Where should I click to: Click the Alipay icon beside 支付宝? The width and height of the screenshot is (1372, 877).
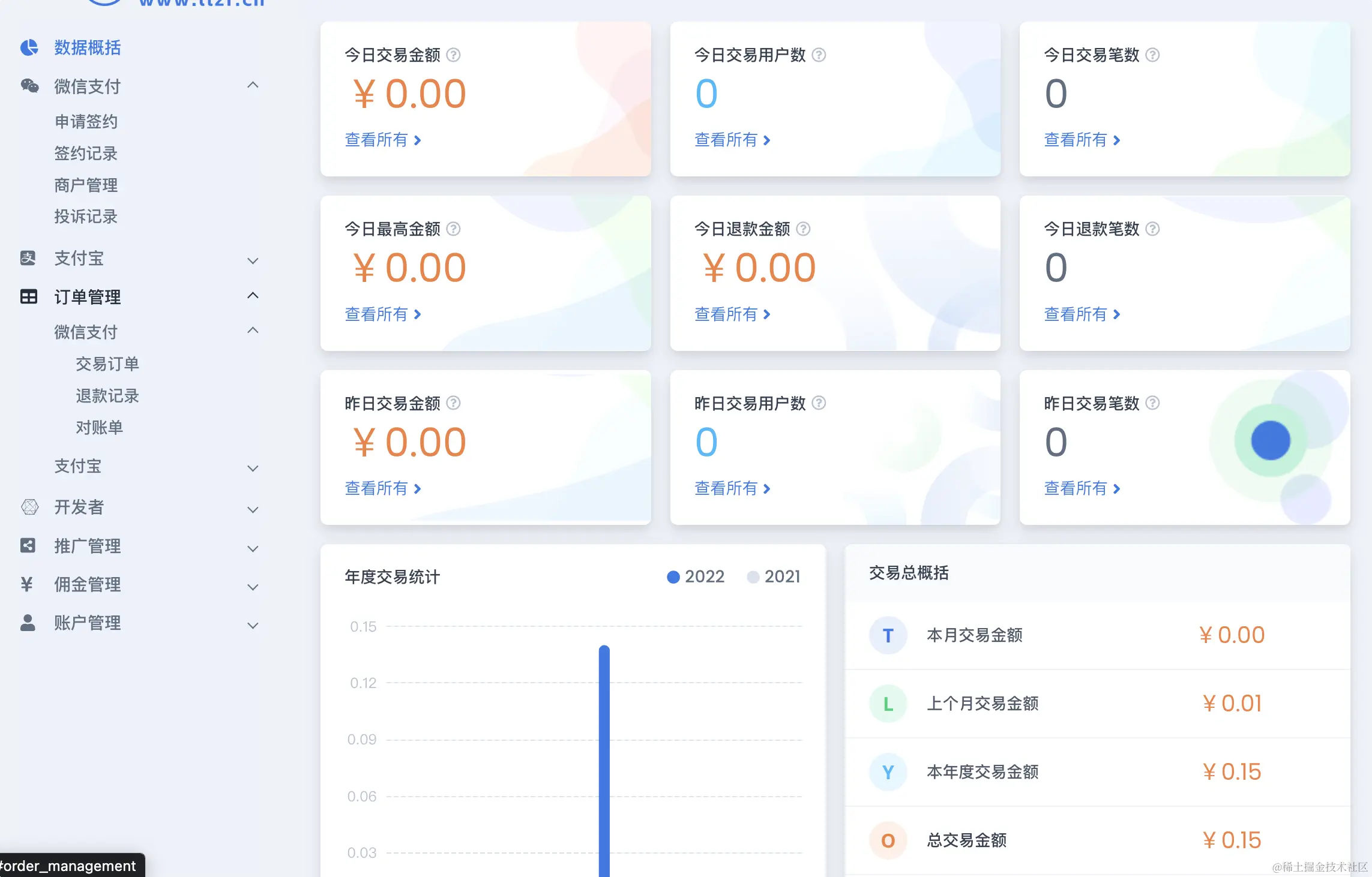coord(28,258)
